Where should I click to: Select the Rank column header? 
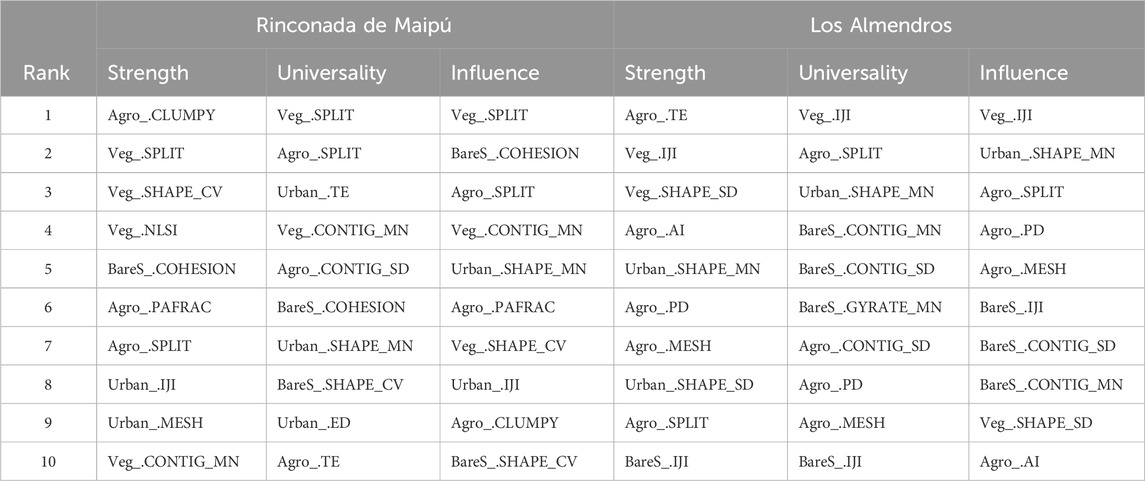pyautogui.click(x=47, y=73)
